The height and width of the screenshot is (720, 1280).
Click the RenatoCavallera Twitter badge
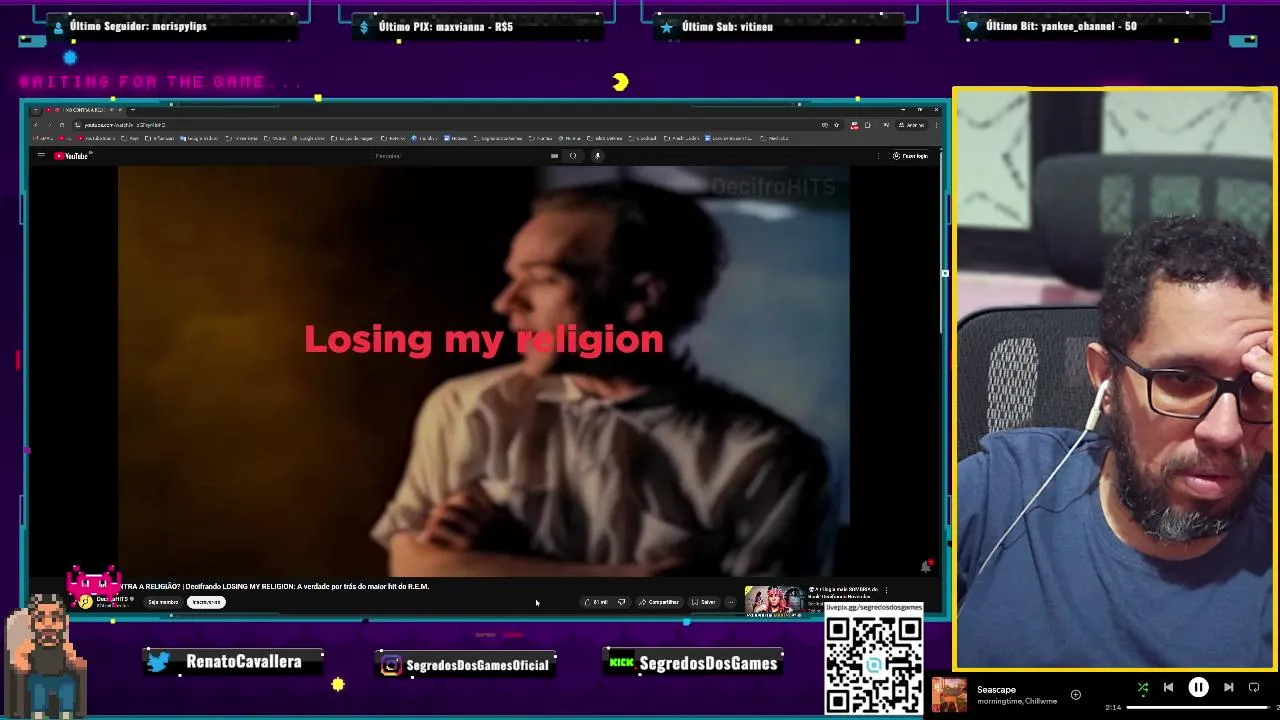click(234, 662)
